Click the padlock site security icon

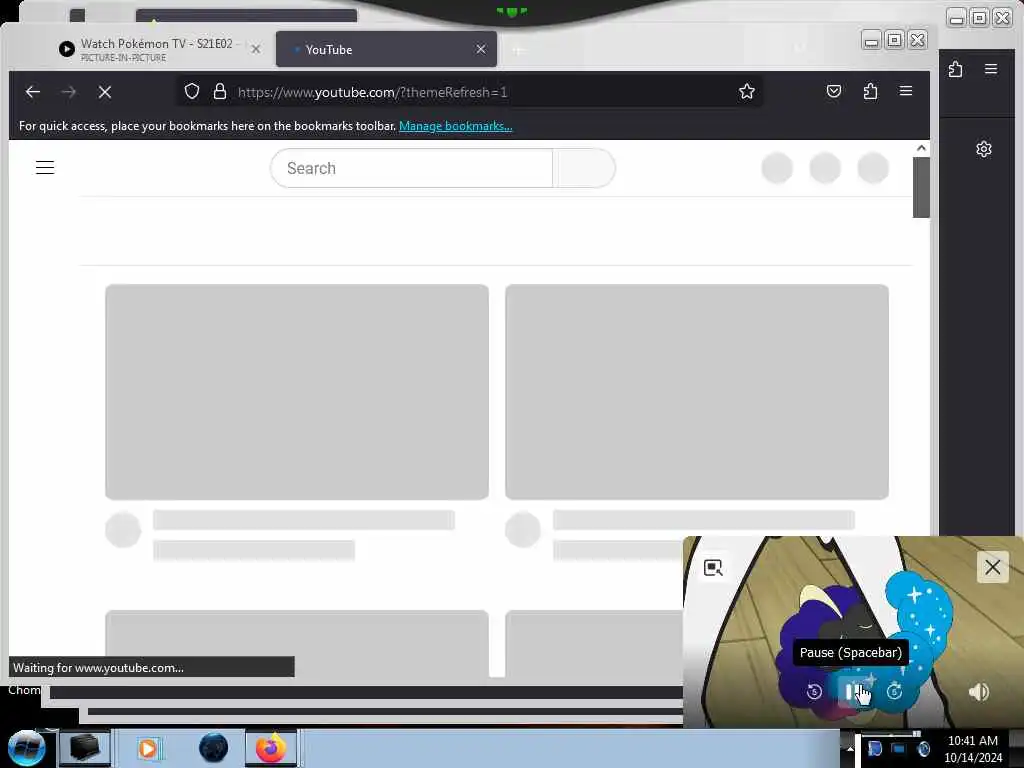pos(220,91)
